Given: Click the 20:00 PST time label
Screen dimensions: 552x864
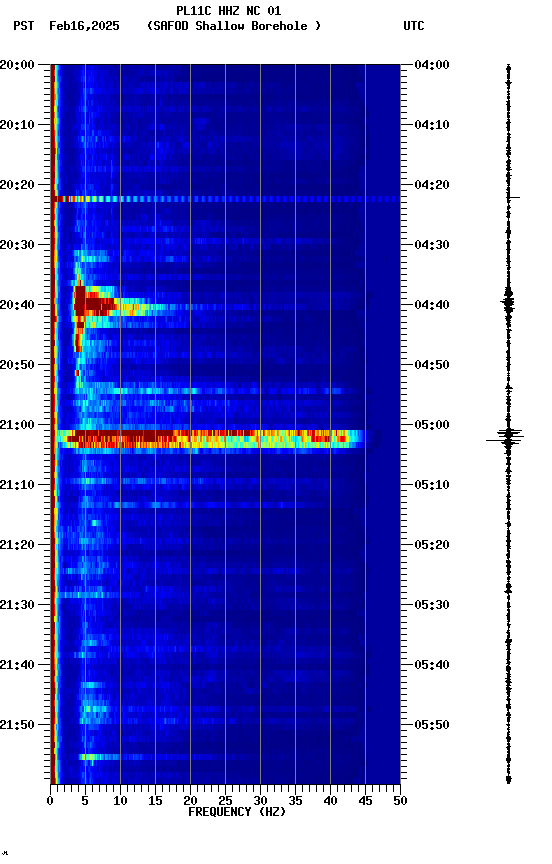Looking at the screenshot, I should click(x=17, y=65).
